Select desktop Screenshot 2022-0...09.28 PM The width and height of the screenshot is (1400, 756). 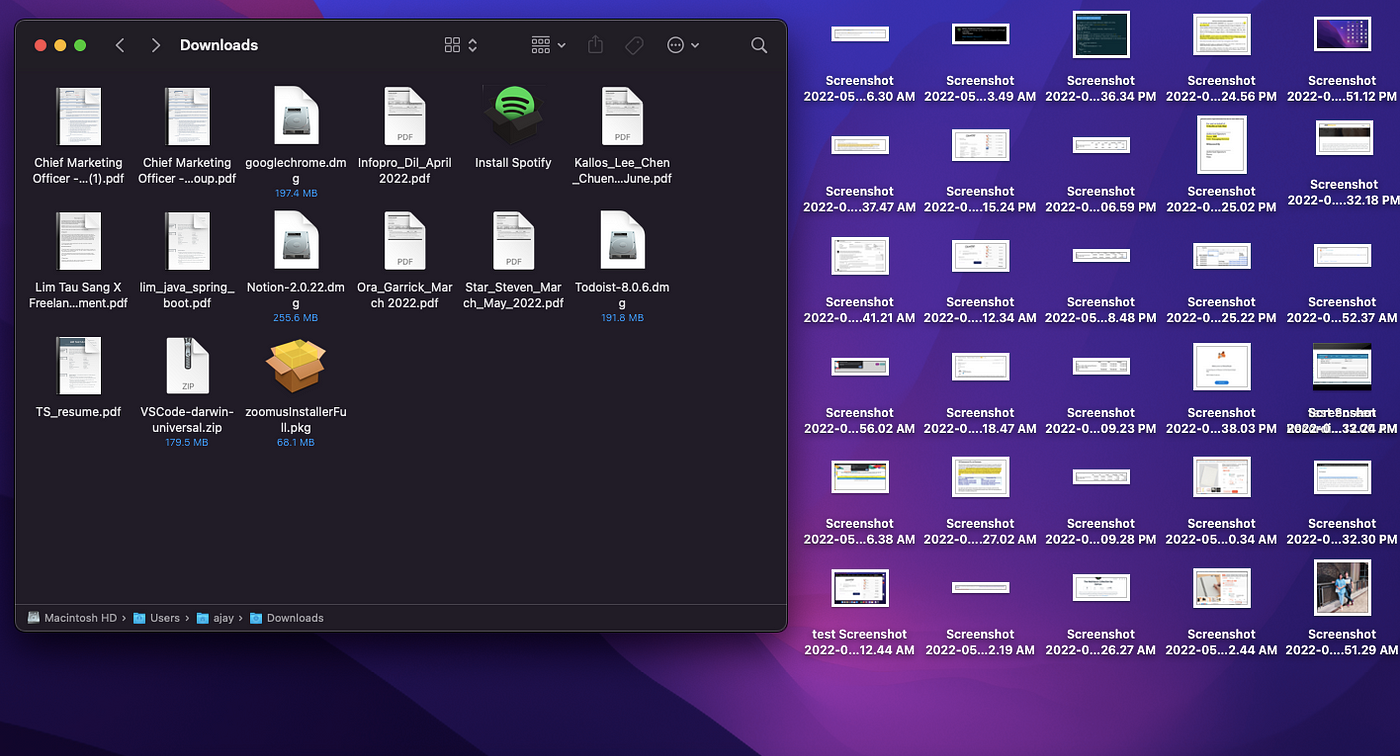(x=1101, y=477)
